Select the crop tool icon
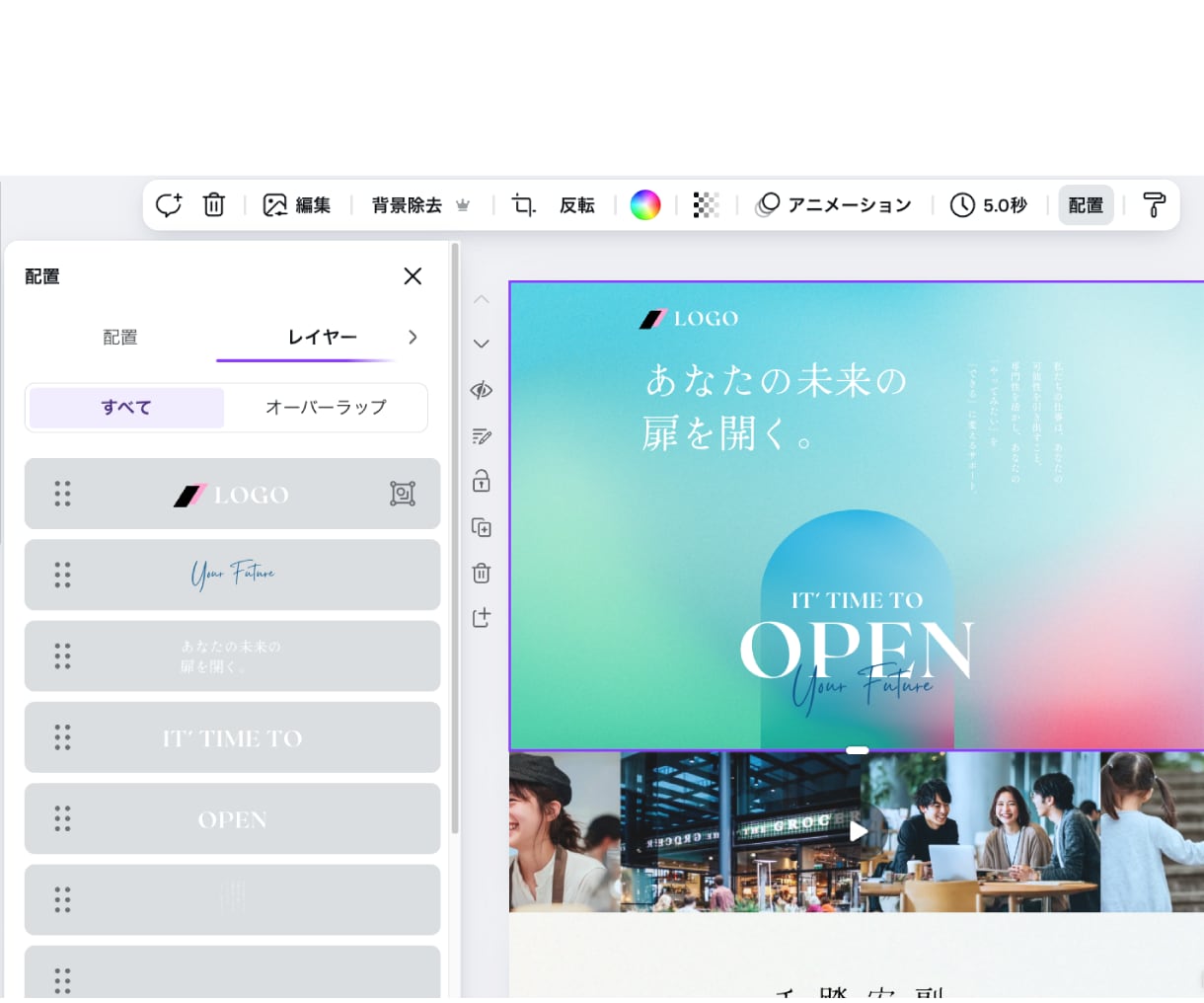1204x1003 pixels. pyautogui.click(x=523, y=204)
